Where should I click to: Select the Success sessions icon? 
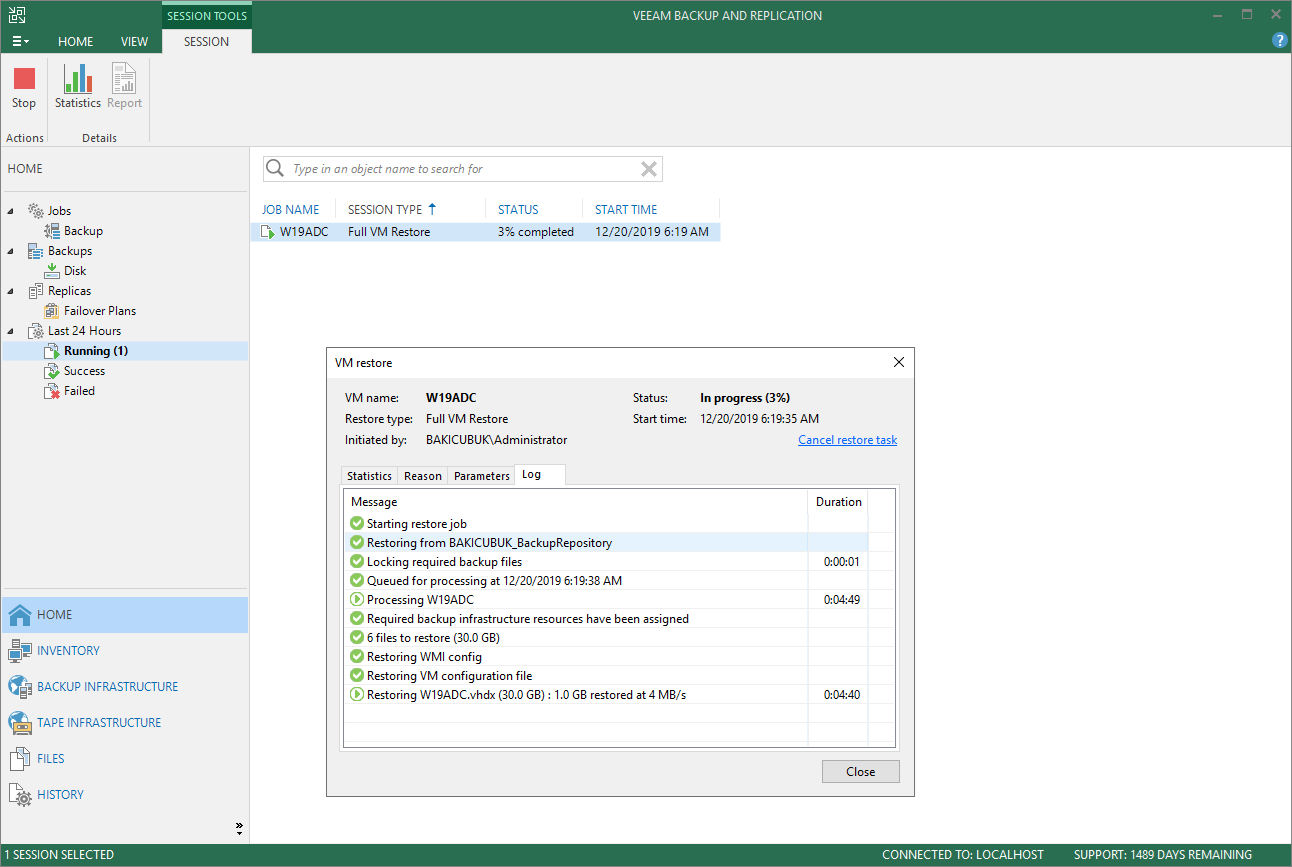(52, 371)
